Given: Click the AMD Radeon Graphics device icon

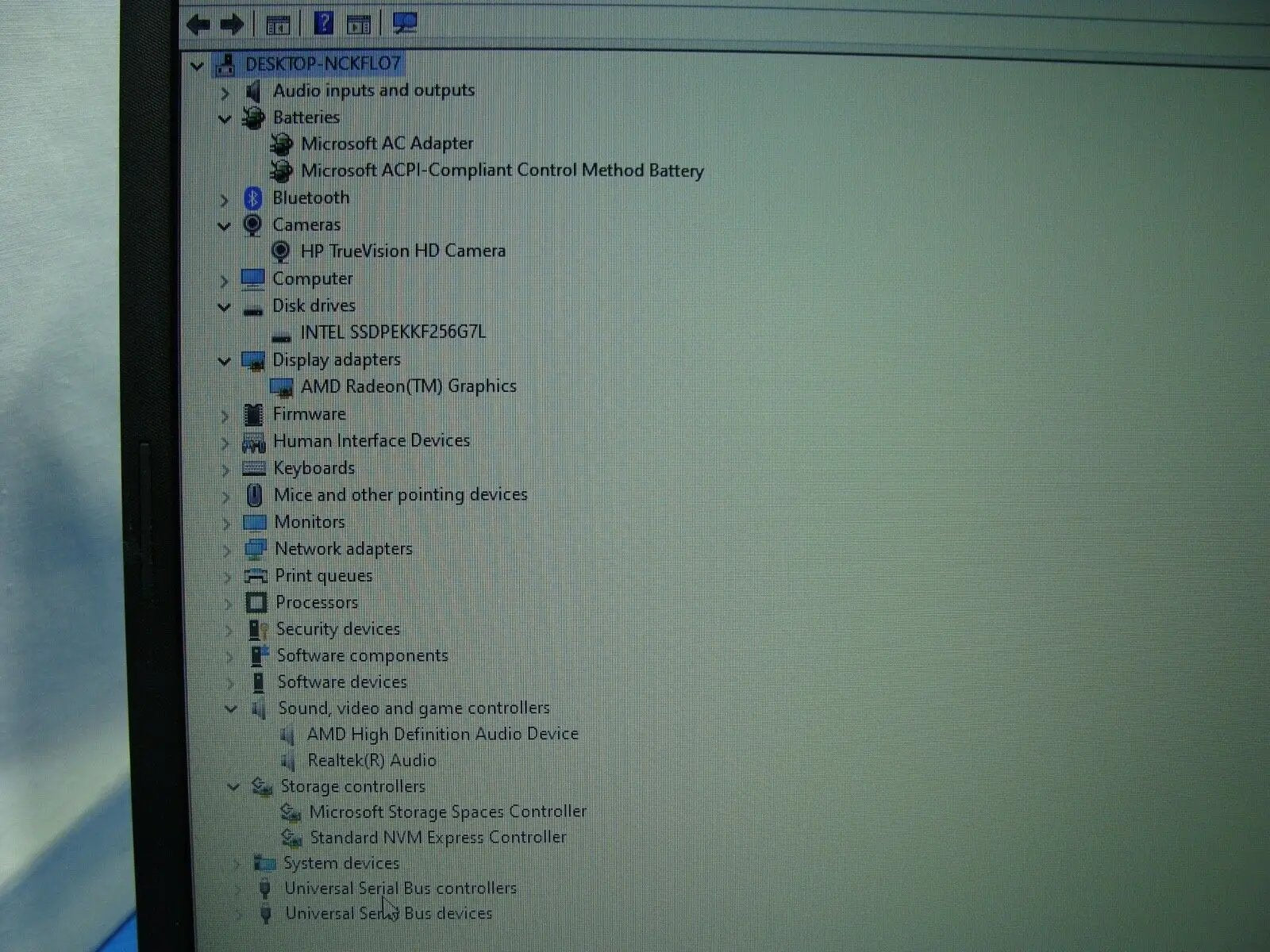Looking at the screenshot, I should click(281, 387).
